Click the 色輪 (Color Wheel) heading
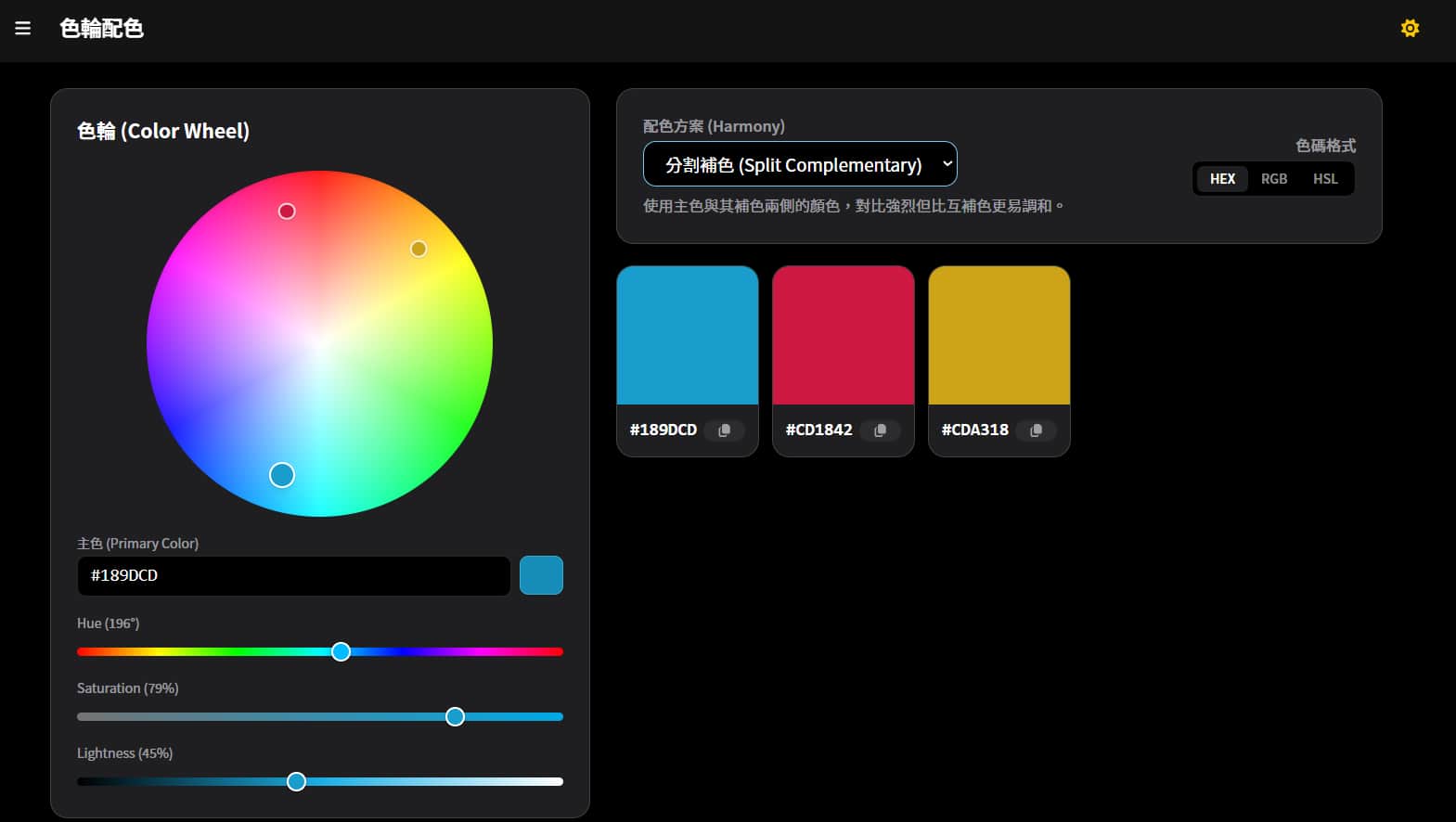 coord(163,131)
